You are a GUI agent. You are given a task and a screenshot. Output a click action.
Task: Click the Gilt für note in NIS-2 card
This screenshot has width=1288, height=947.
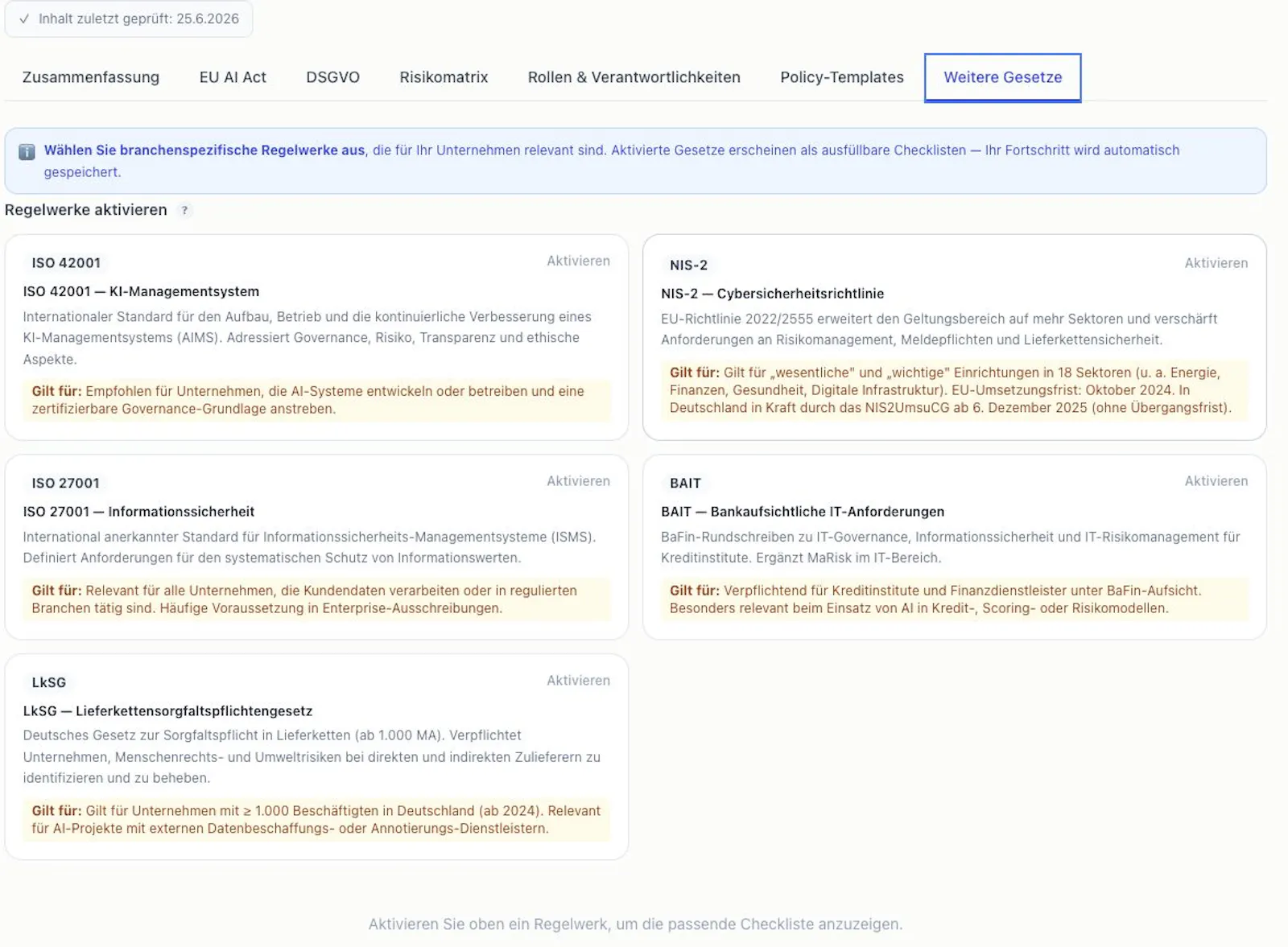tap(954, 390)
